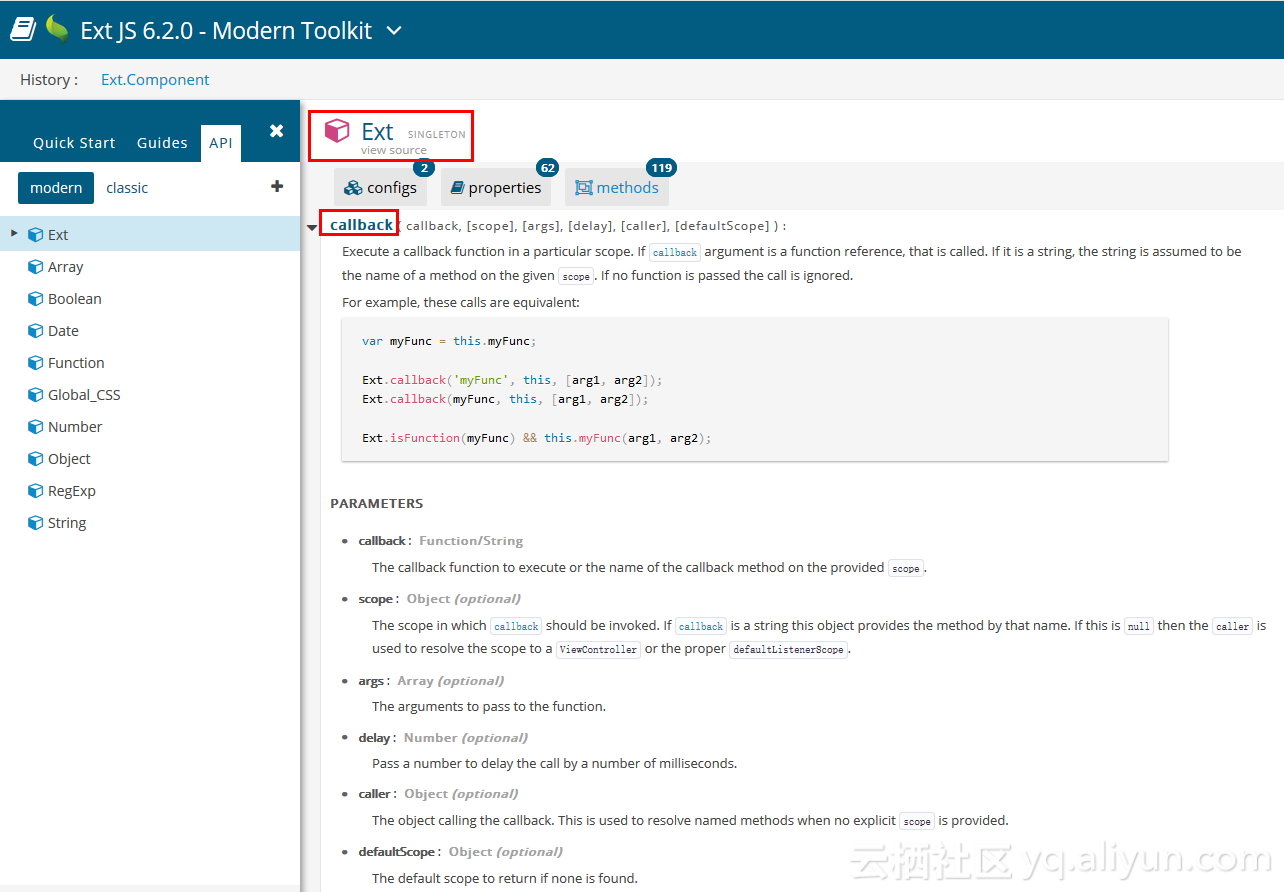Click the 'caller' parameter name
Screen dimensions: 1284x892
375,793
